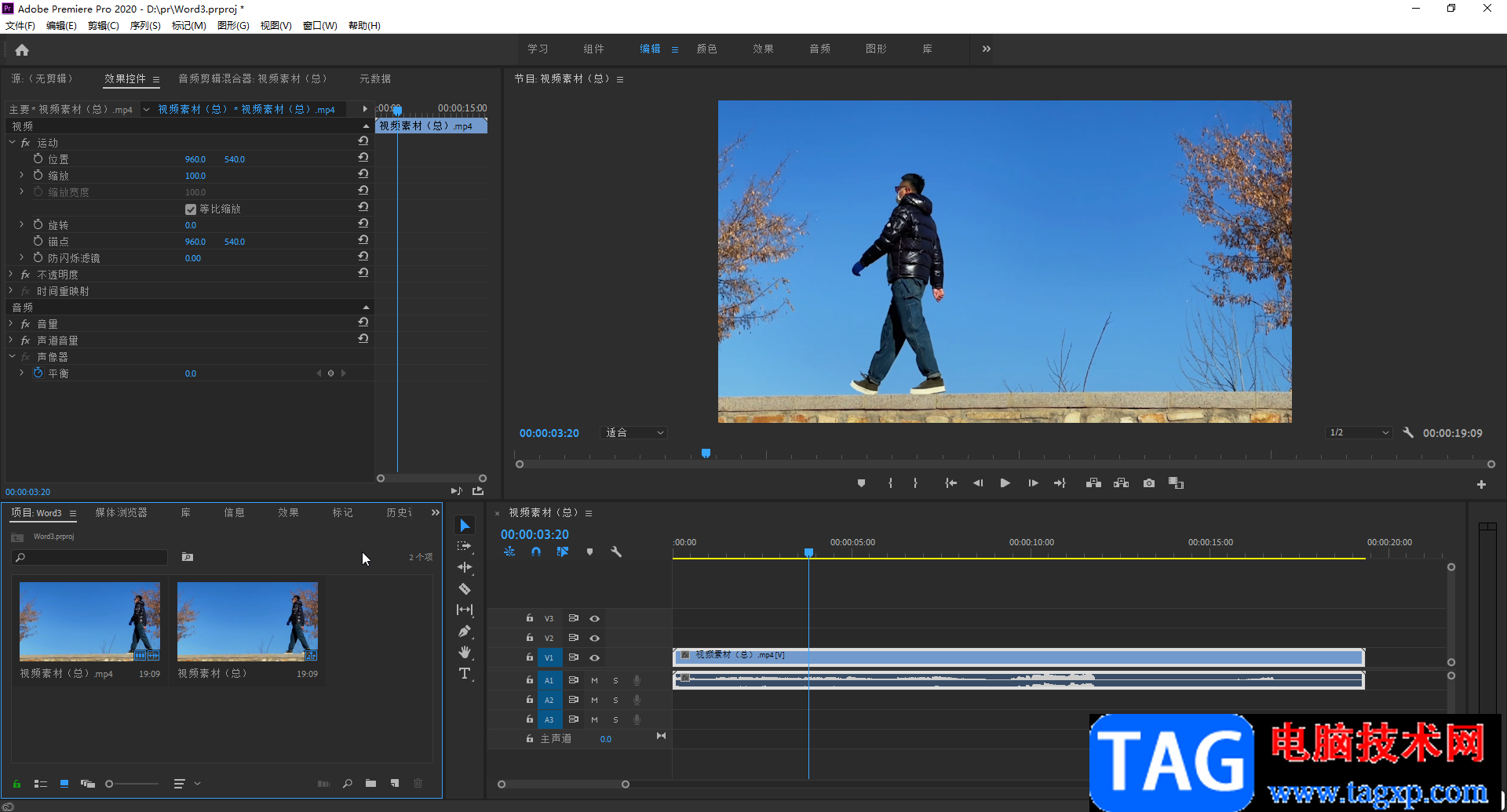
Task: Select the Pen tool
Action: (465, 631)
